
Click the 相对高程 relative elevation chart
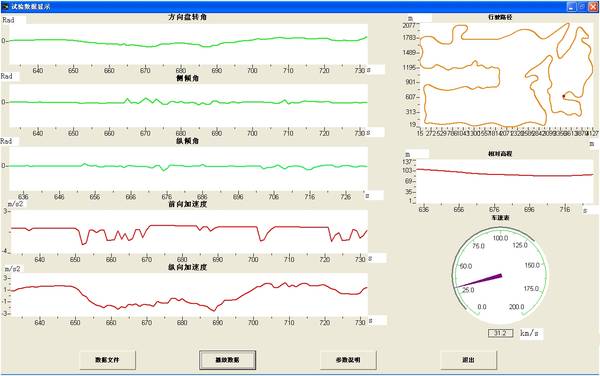click(x=504, y=182)
